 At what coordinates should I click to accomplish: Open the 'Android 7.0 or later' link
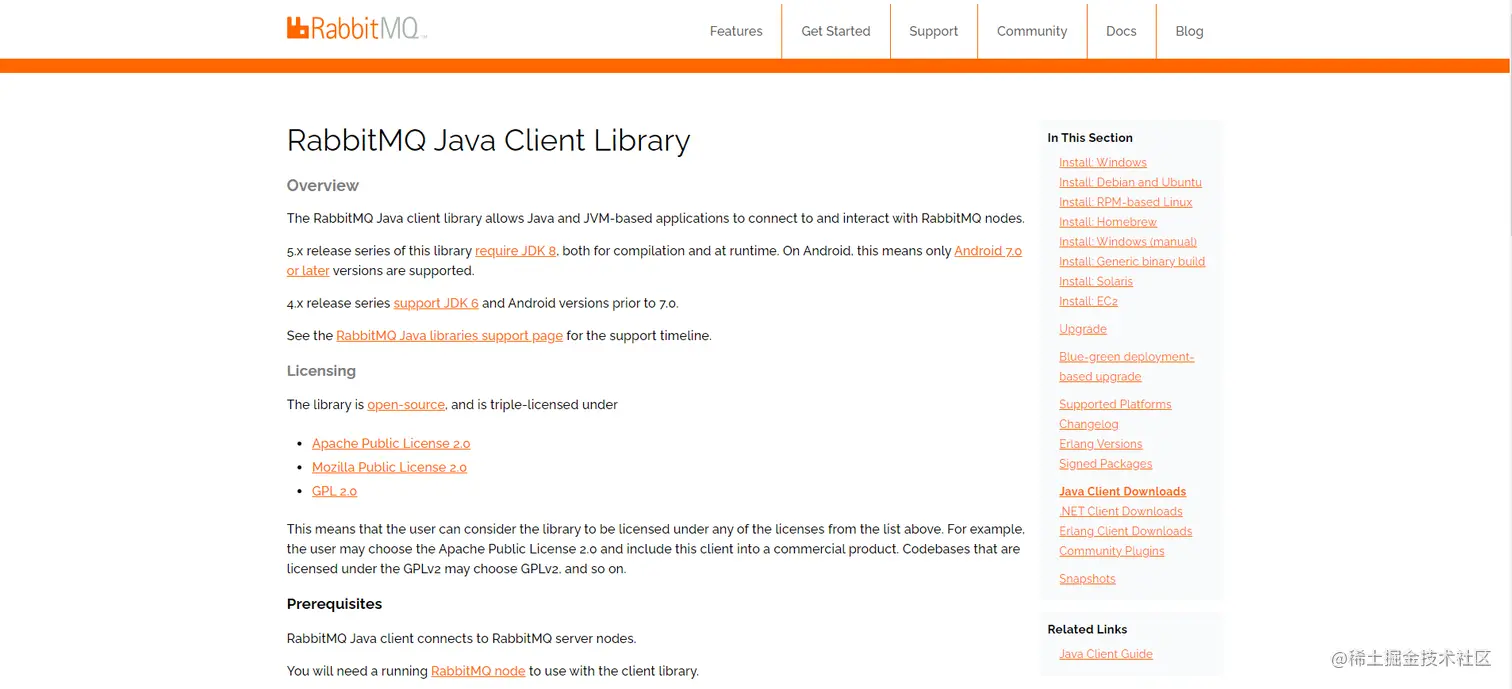987,251
